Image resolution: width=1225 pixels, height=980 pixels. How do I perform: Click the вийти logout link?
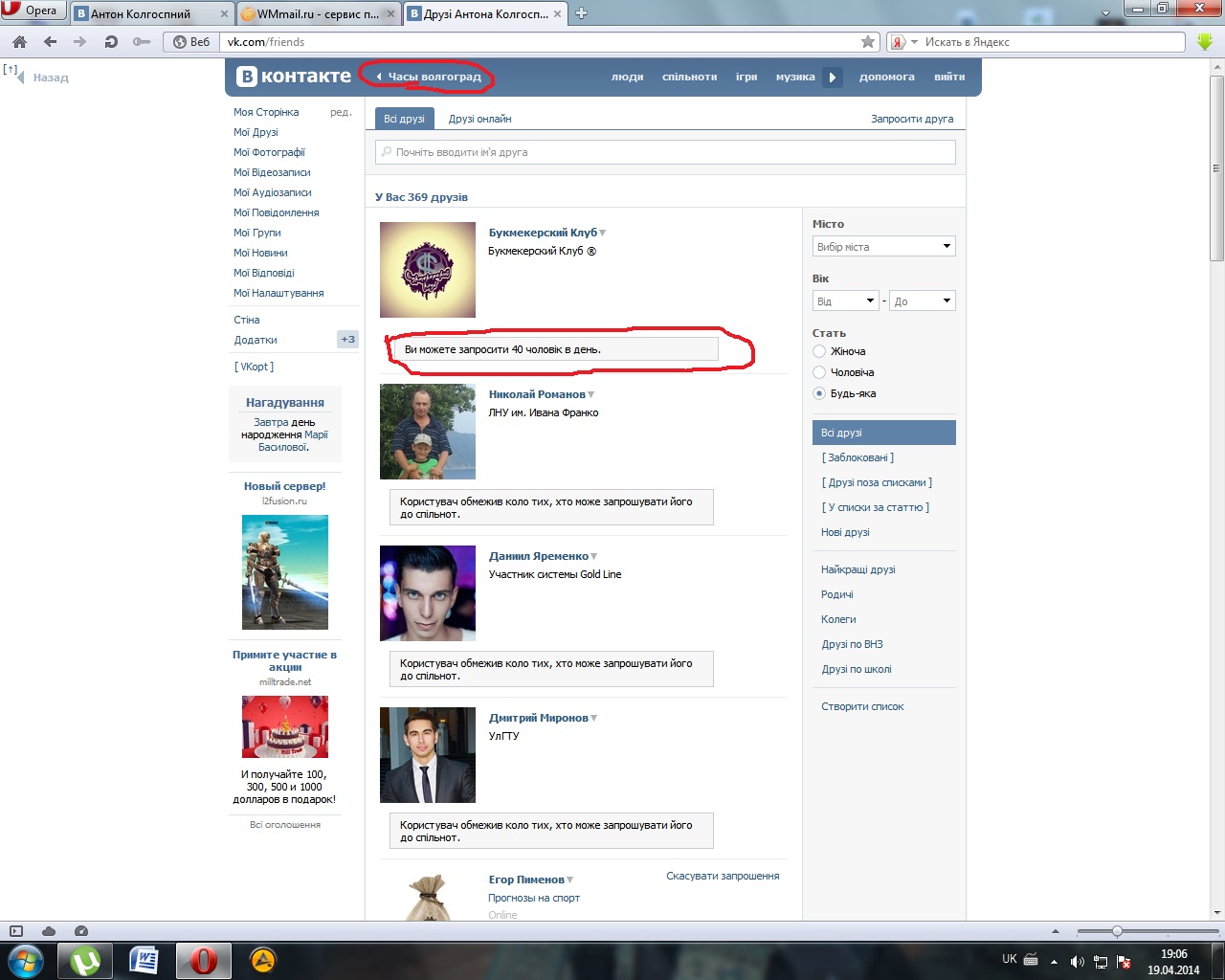tap(949, 77)
